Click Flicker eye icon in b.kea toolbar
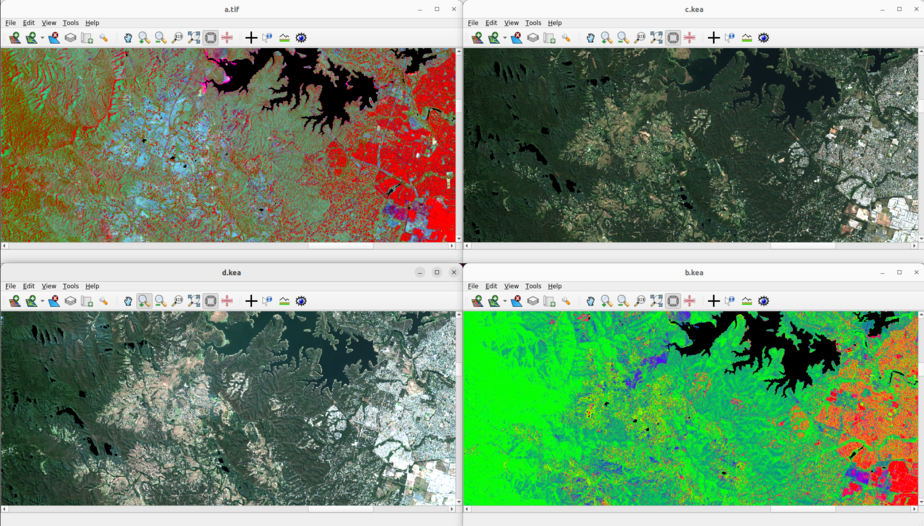924x526 pixels. 764,301
